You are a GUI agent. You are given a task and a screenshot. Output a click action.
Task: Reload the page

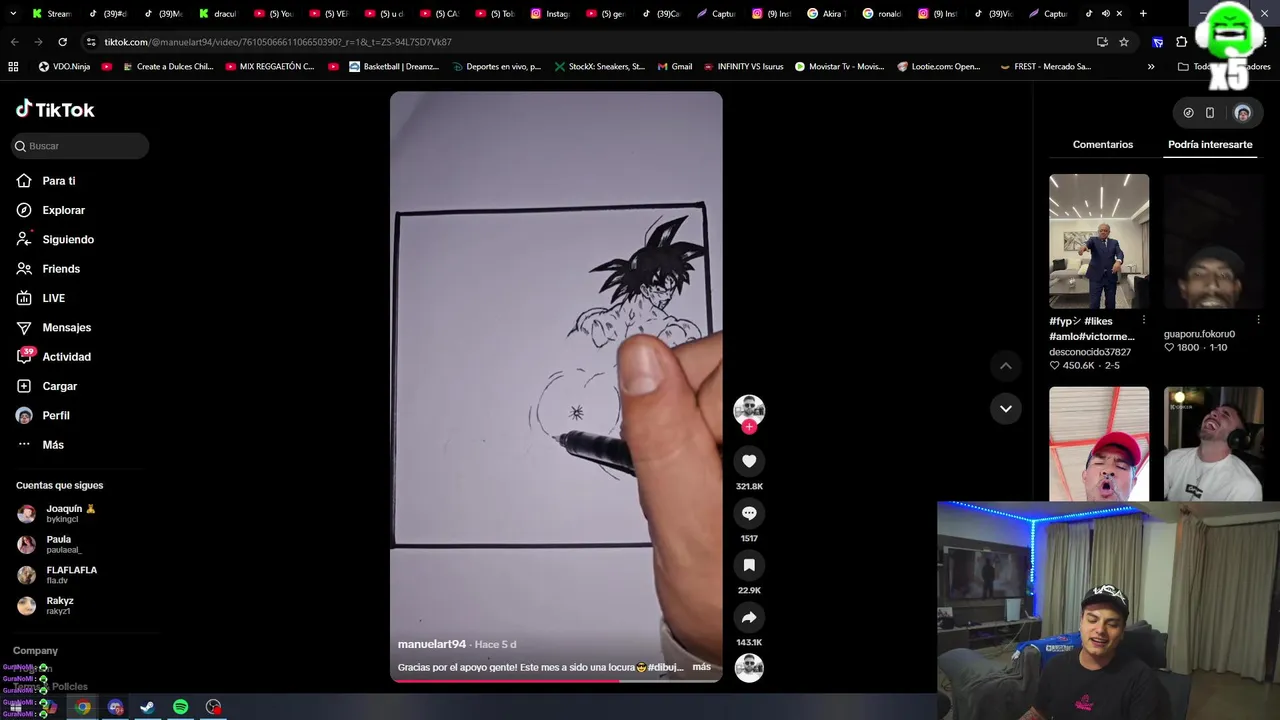click(x=62, y=42)
